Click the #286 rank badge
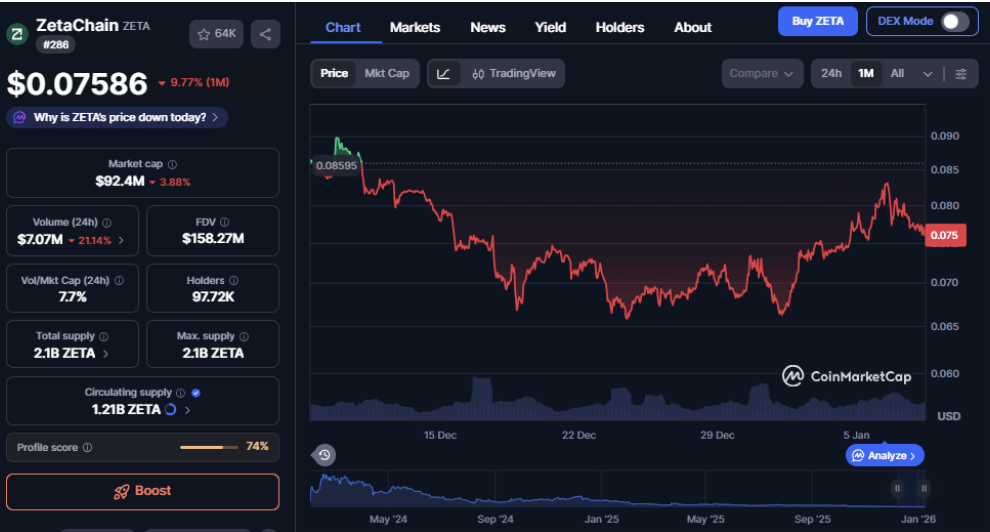Viewport: 990px width, 532px height. (x=56, y=45)
